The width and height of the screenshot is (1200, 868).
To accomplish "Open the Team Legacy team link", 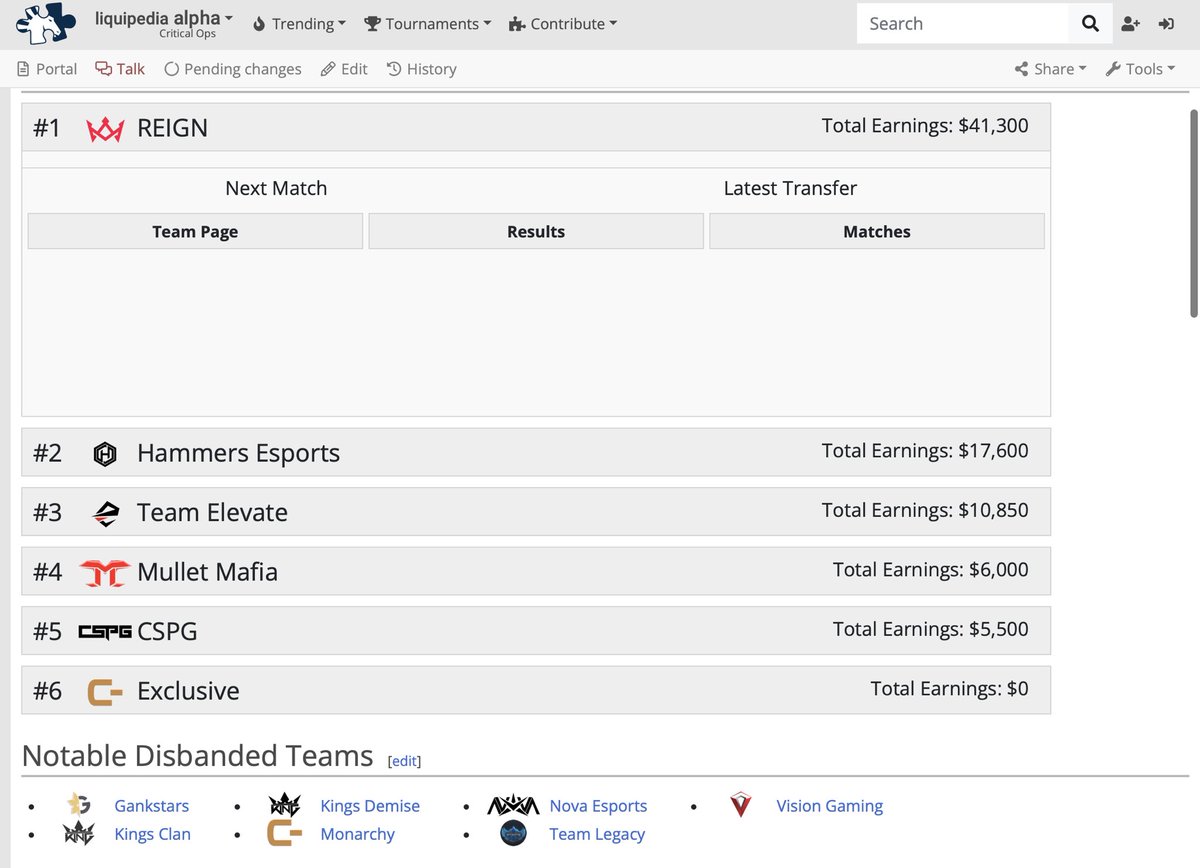I will (x=597, y=834).
